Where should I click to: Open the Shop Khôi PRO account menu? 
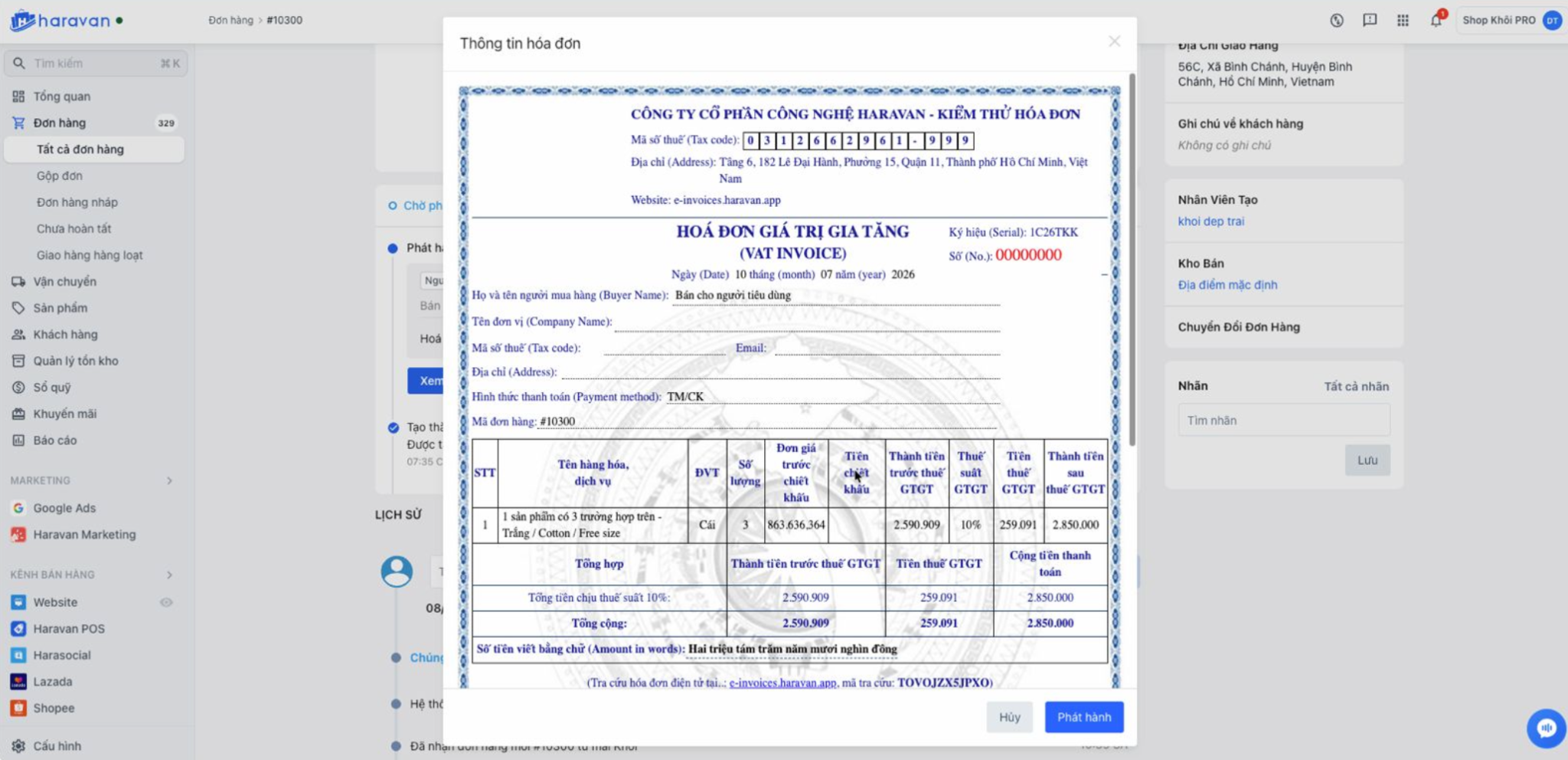click(1511, 21)
